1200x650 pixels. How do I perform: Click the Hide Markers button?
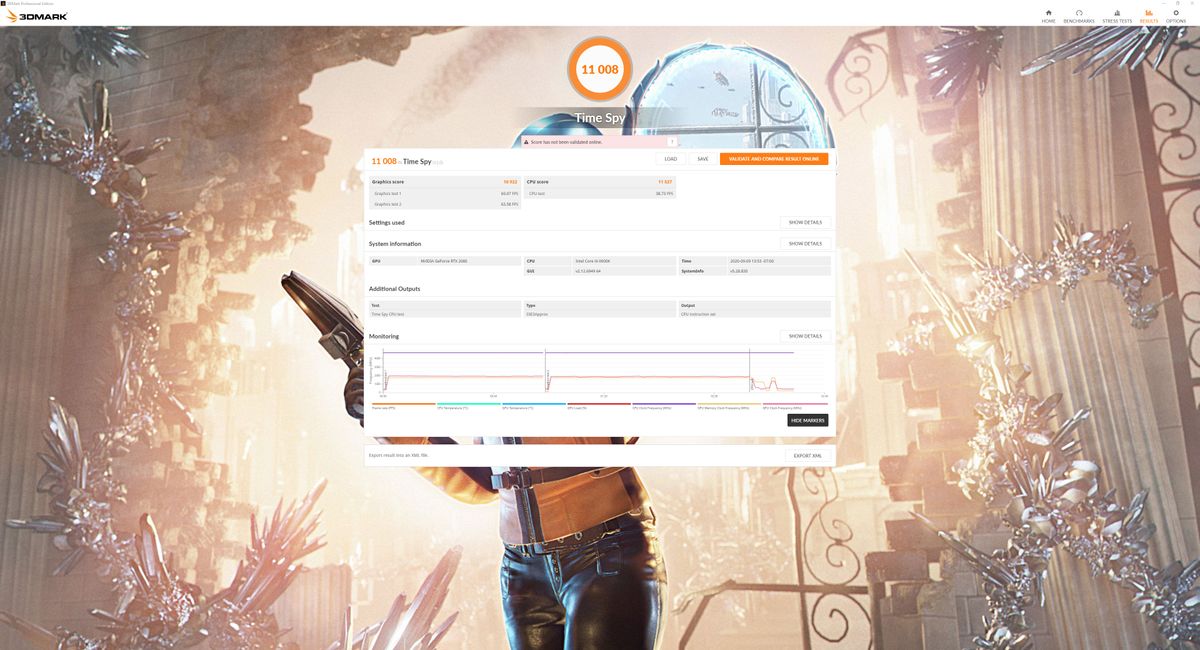pyautogui.click(x=808, y=420)
